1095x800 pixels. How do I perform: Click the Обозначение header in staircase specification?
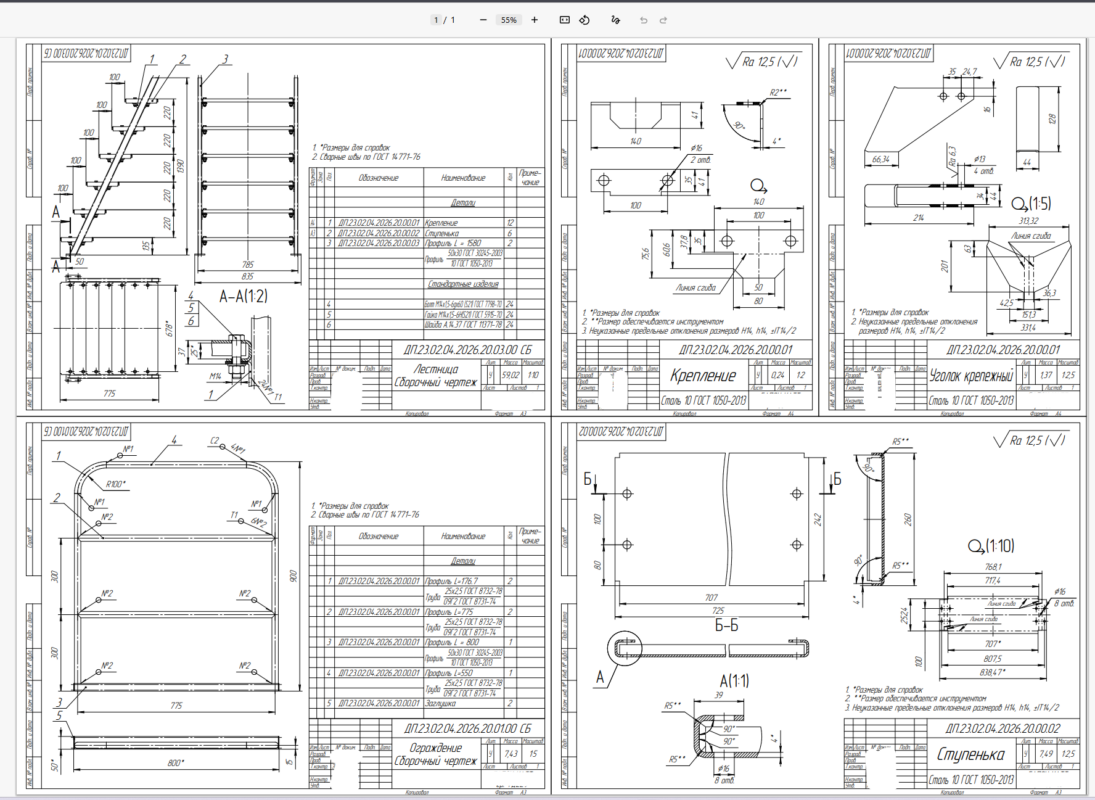click(379, 178)
